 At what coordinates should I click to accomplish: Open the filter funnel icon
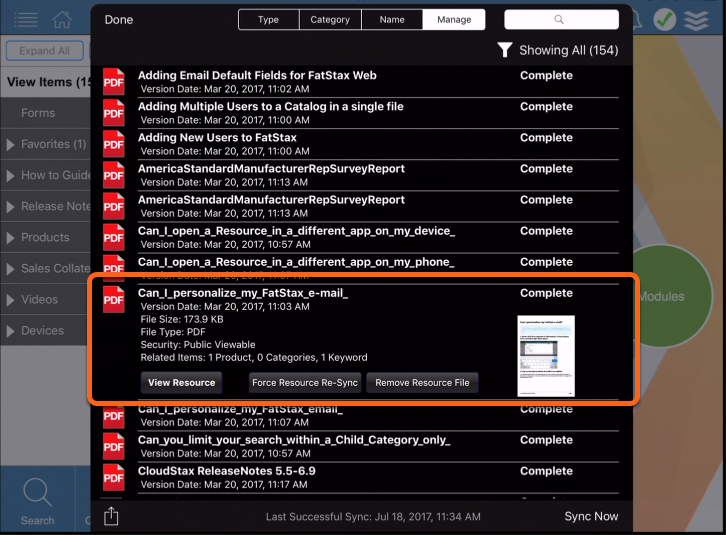coord(505,50)
